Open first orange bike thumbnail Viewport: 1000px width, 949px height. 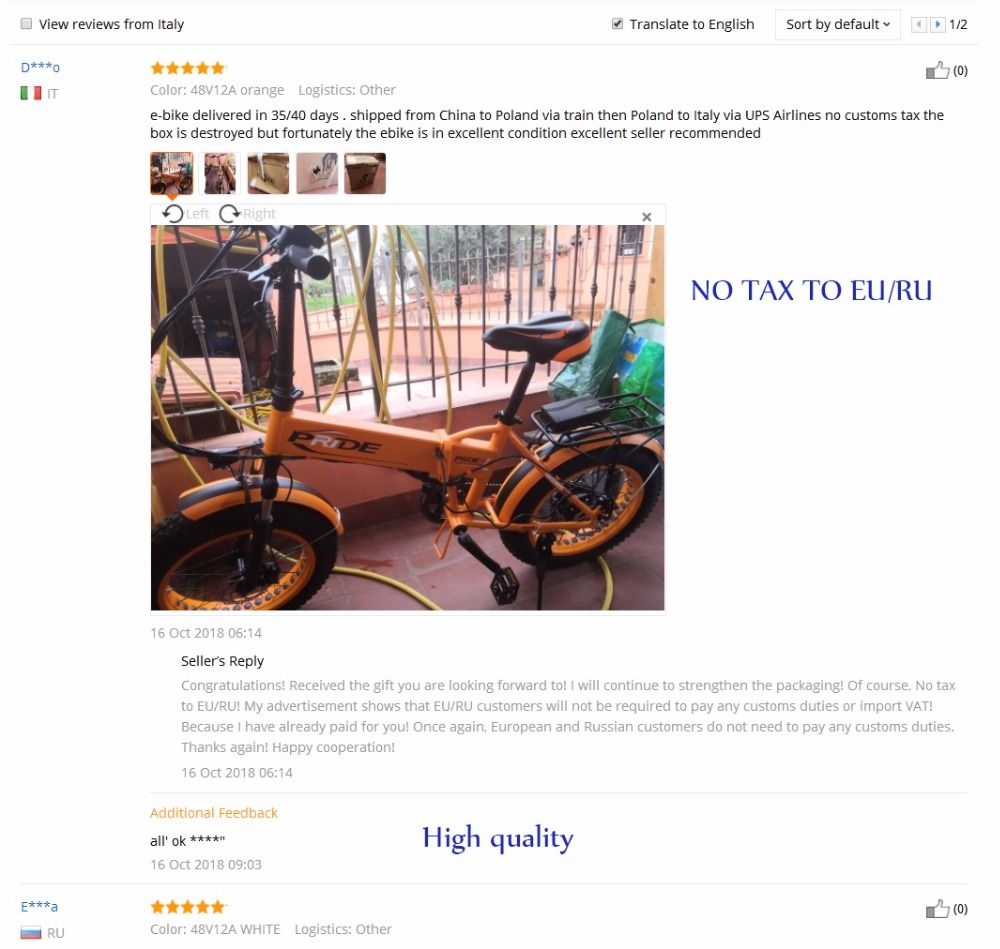172,173
